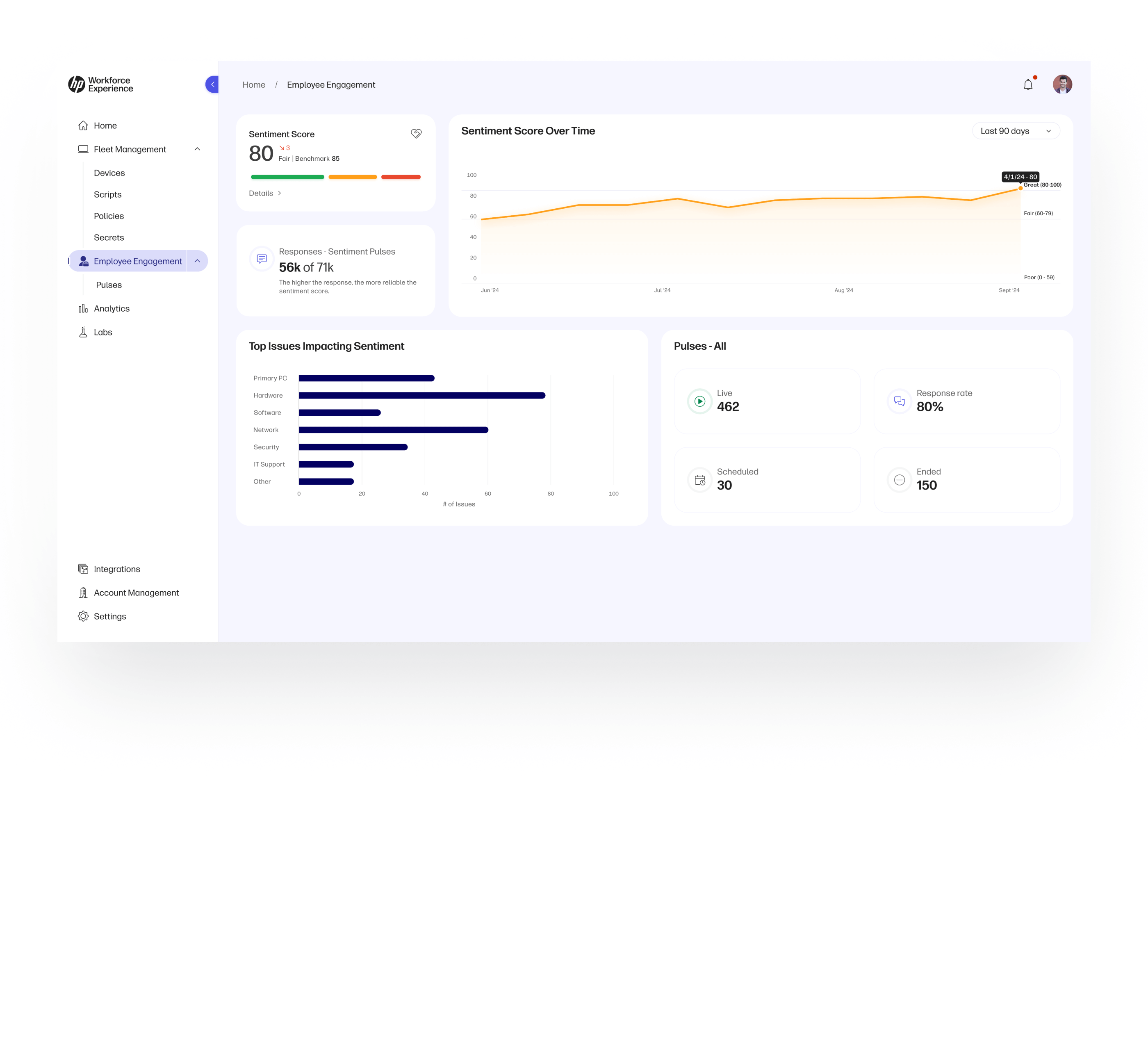The width and height of the screenshot is (1148, 1053).
Task: Click the Account Management sidebar item
Action: coord(136,592)
